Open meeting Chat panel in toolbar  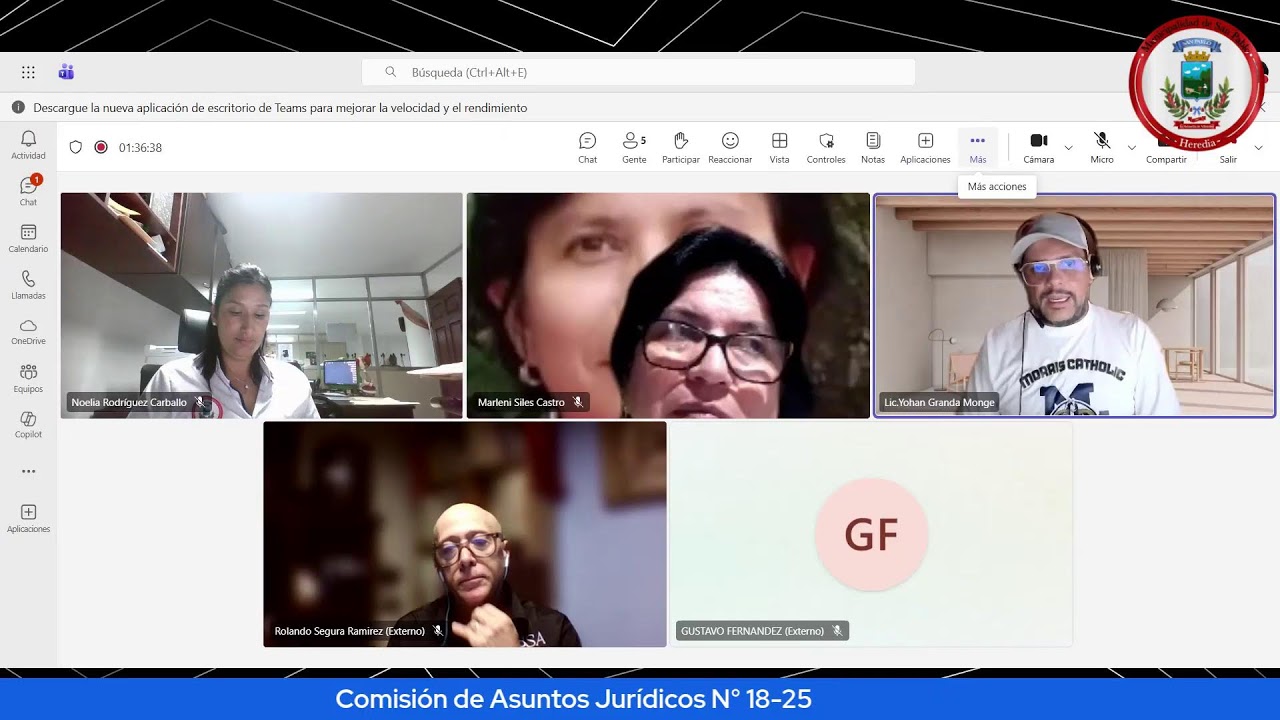point(587,148)
